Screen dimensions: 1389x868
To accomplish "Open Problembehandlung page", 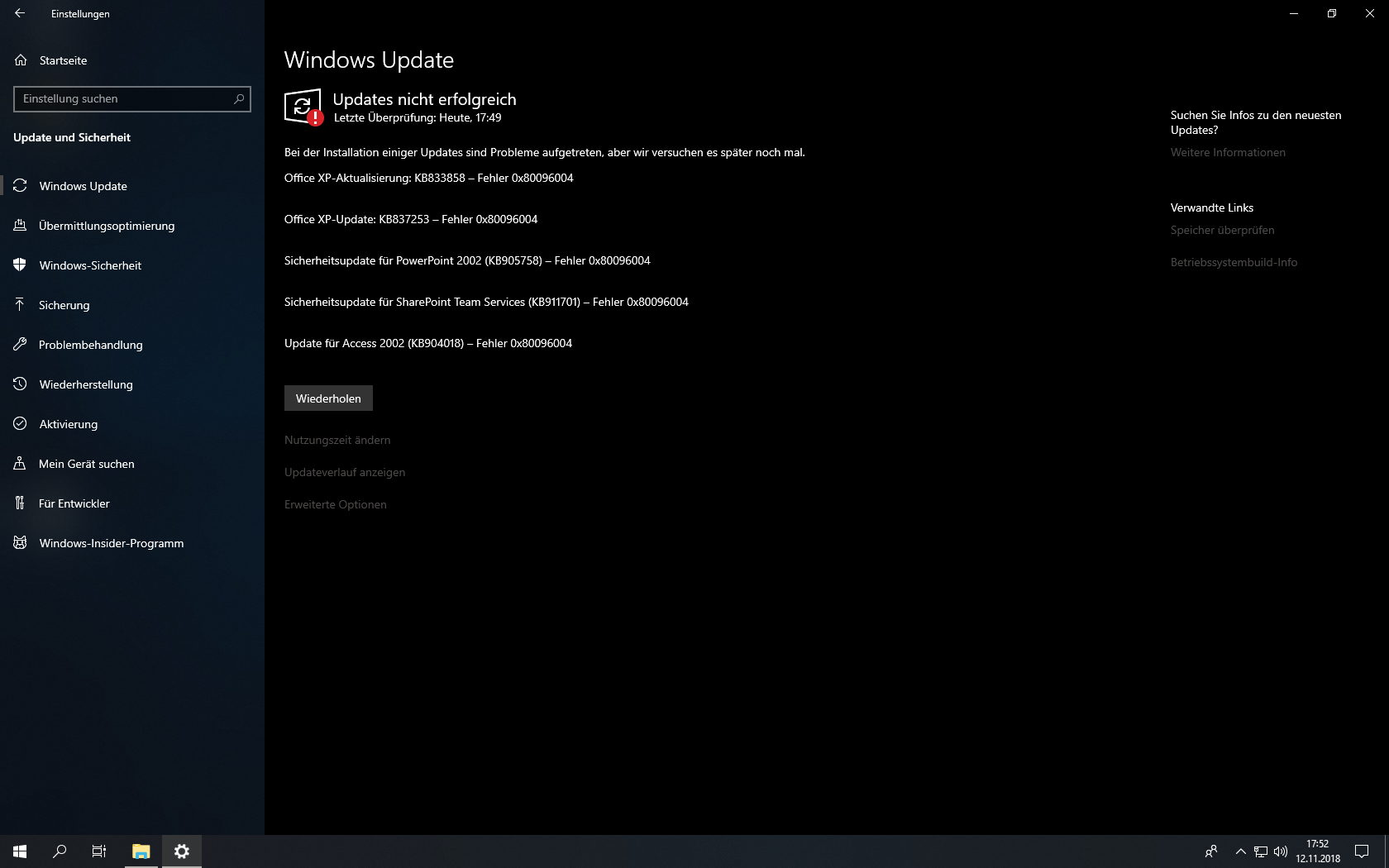I will point(132,345).
